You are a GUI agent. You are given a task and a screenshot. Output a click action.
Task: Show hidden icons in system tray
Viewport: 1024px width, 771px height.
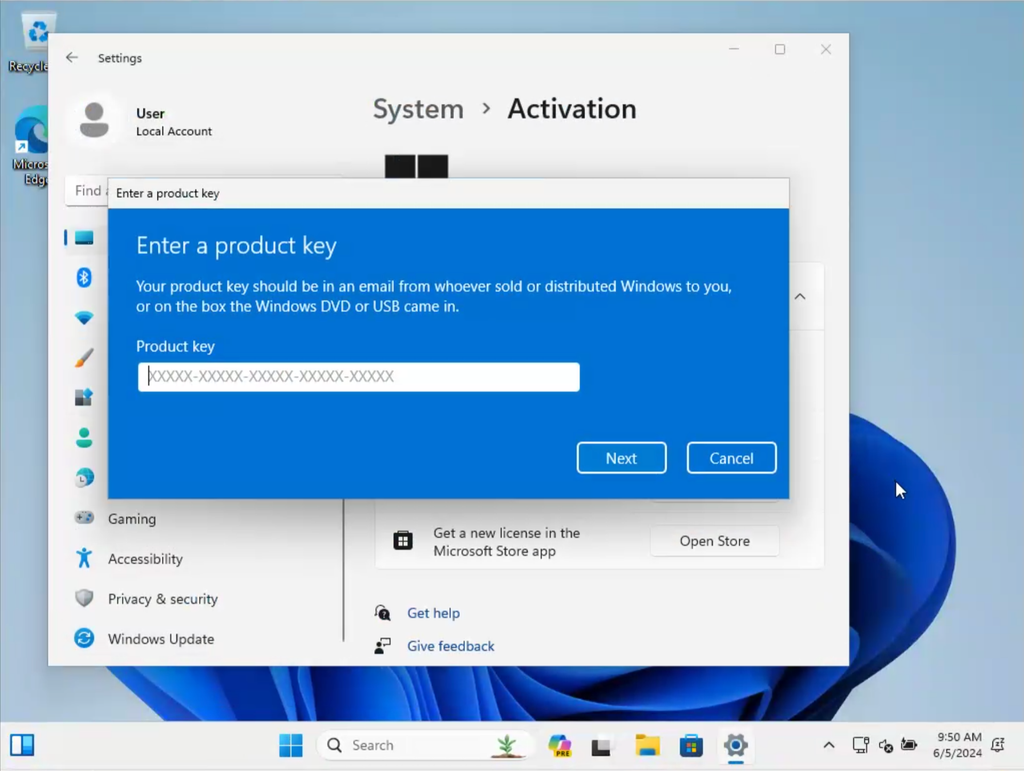point(828,746)
